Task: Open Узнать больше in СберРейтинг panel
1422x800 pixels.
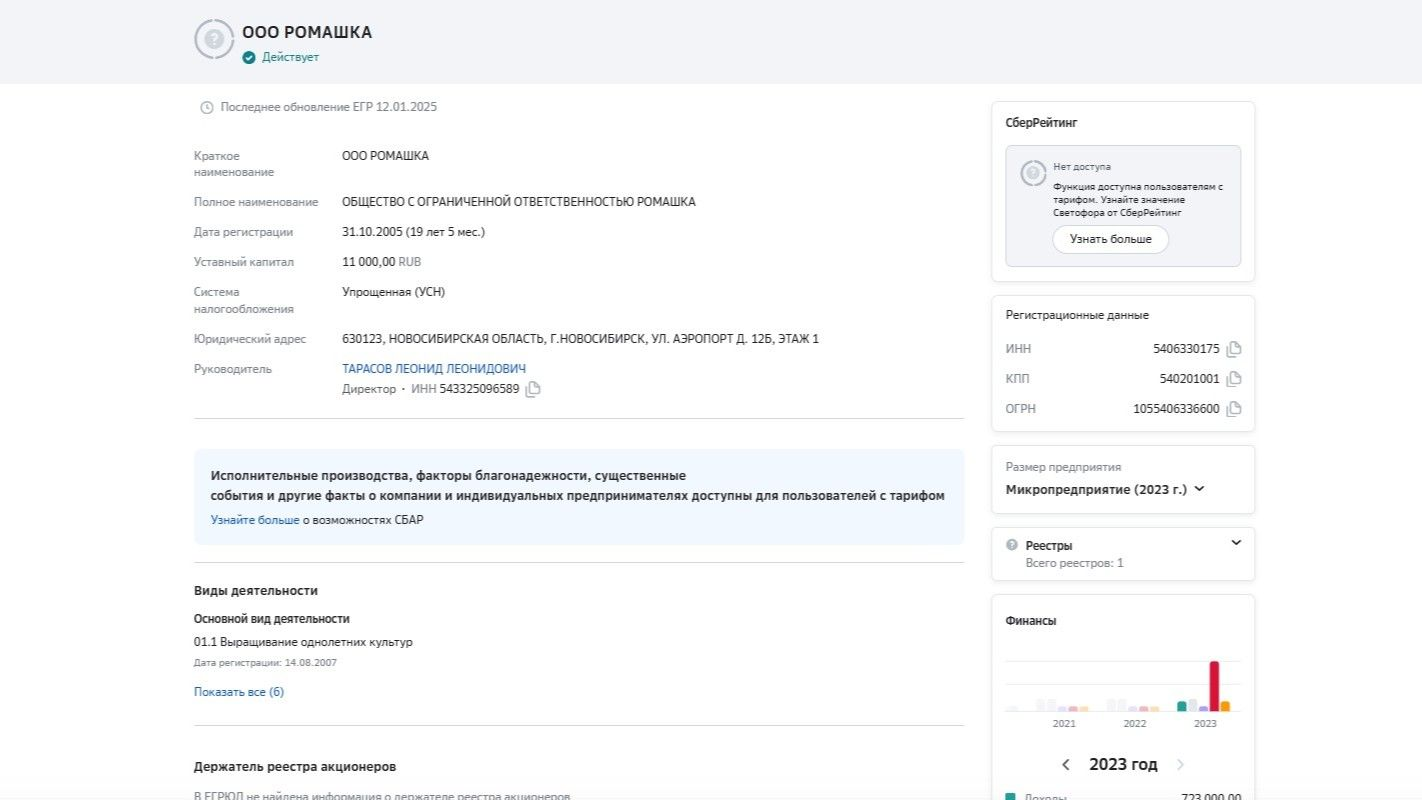Action: coord(1110,239)
